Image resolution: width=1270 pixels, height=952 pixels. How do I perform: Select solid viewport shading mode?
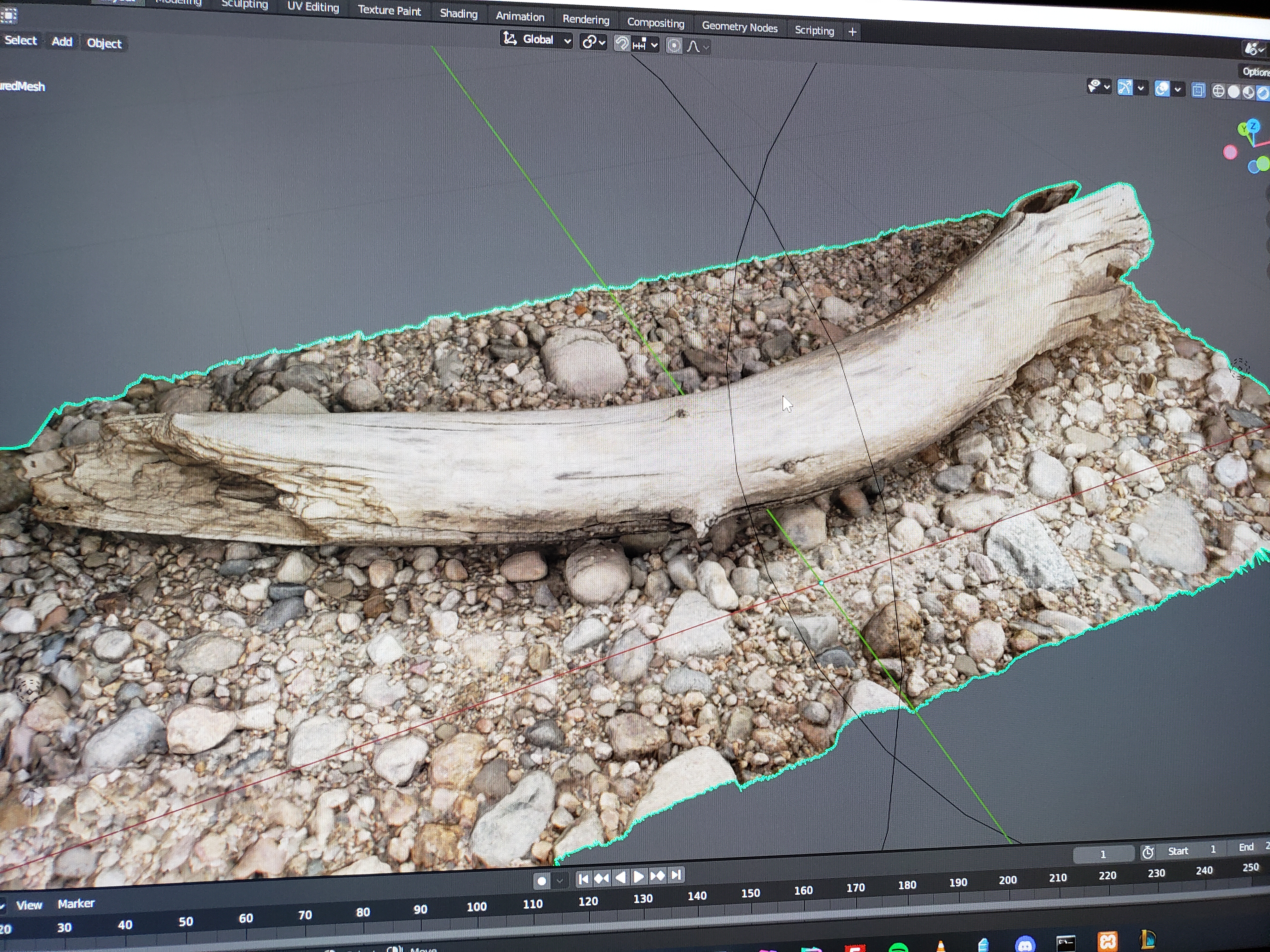pyautogui.click(x=1233, y=92)
